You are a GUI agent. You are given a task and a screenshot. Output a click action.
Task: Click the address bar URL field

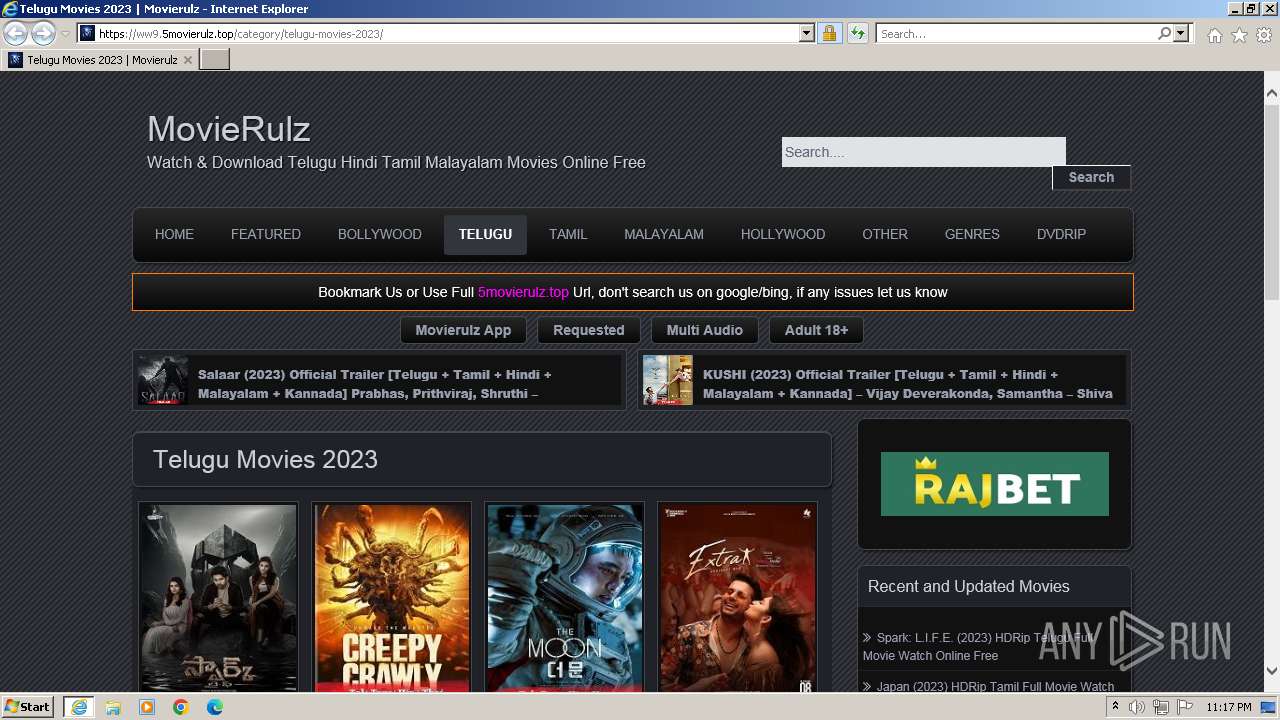tap(445, 34)
